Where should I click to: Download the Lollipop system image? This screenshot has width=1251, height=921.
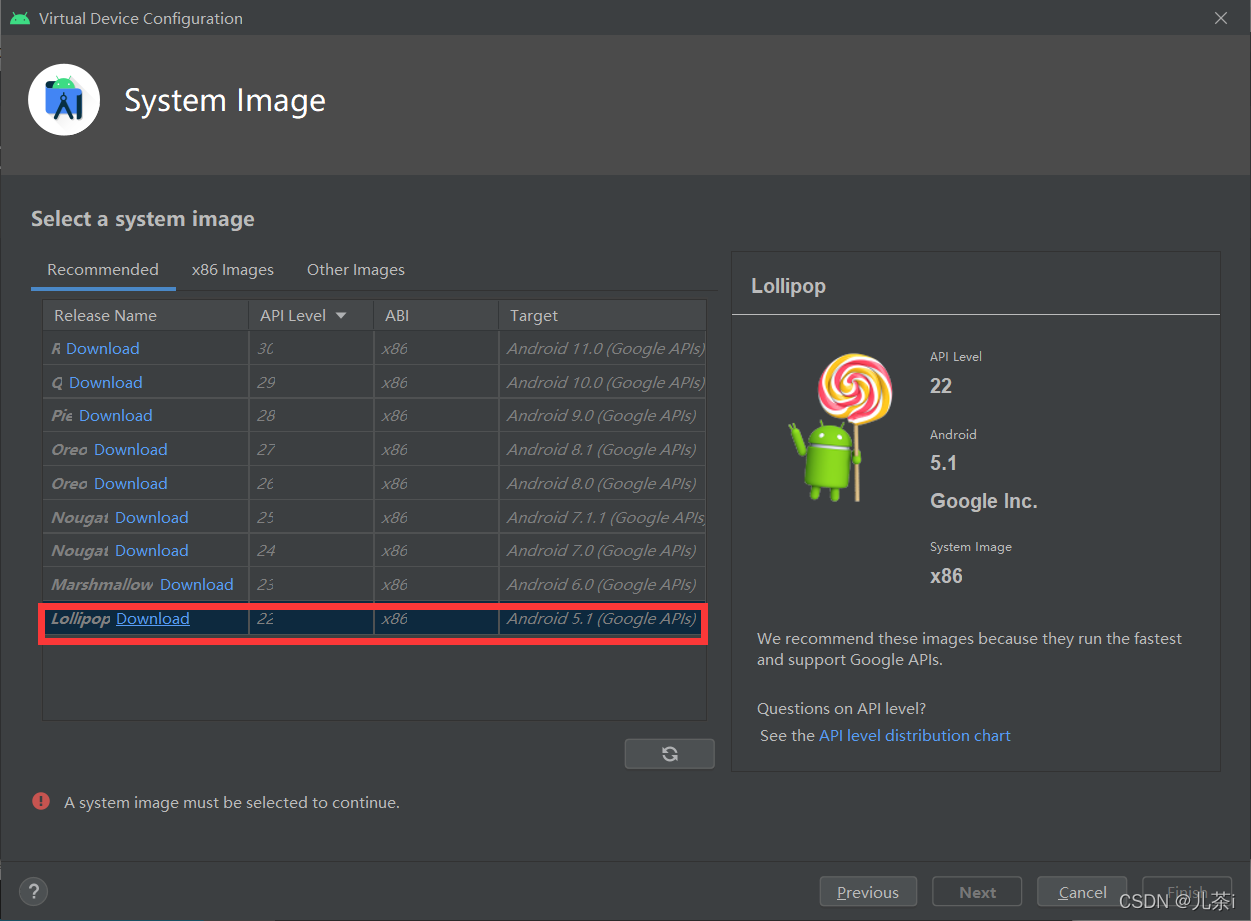(x=153, y=619)
